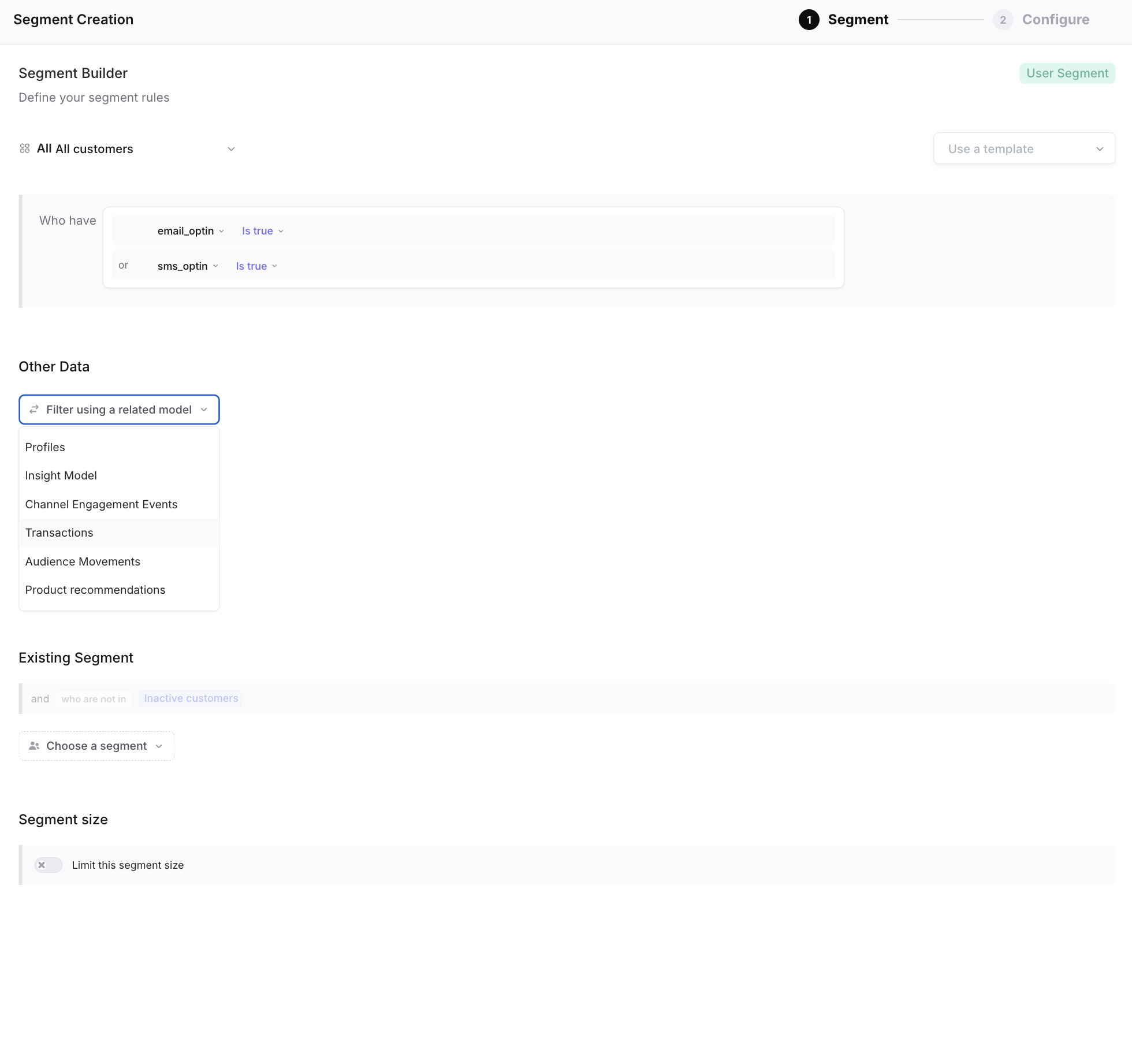
Task: Toggle the Limit this segment size switch
Action: (x=49, y=865)
